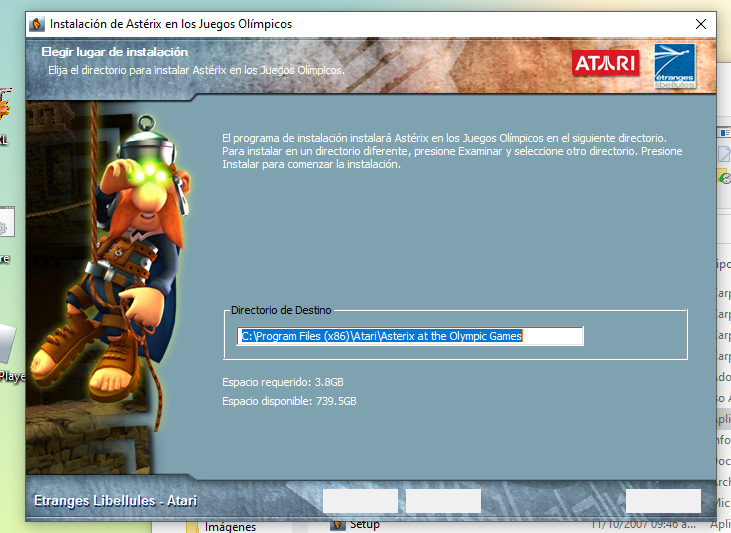Screen dimensions: 731x533
Task: Click the Directorio de Destino path field
Action: [x=410, y=336]
